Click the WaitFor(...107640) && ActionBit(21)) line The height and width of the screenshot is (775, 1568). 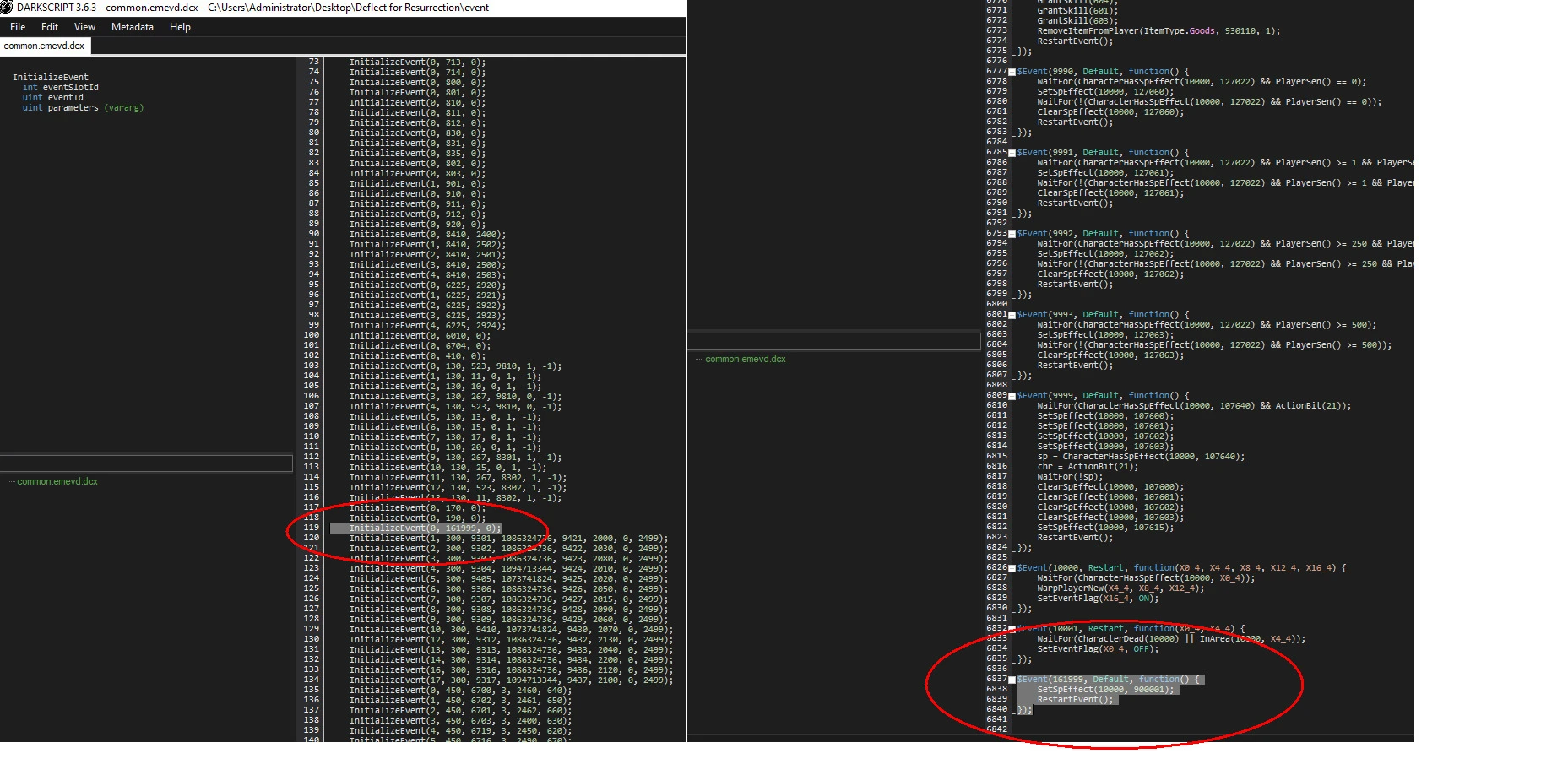pyautogui.click(x=1194, y=406)
